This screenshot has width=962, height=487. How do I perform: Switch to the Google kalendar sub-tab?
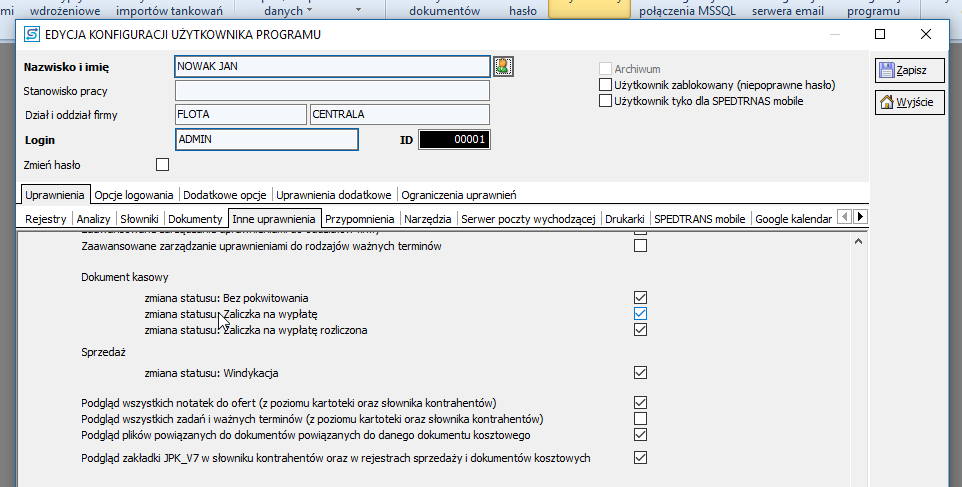tap(793, 219)
